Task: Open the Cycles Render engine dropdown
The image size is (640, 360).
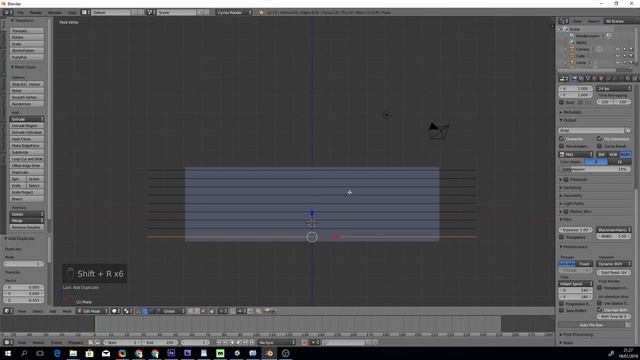Action: 234,12
